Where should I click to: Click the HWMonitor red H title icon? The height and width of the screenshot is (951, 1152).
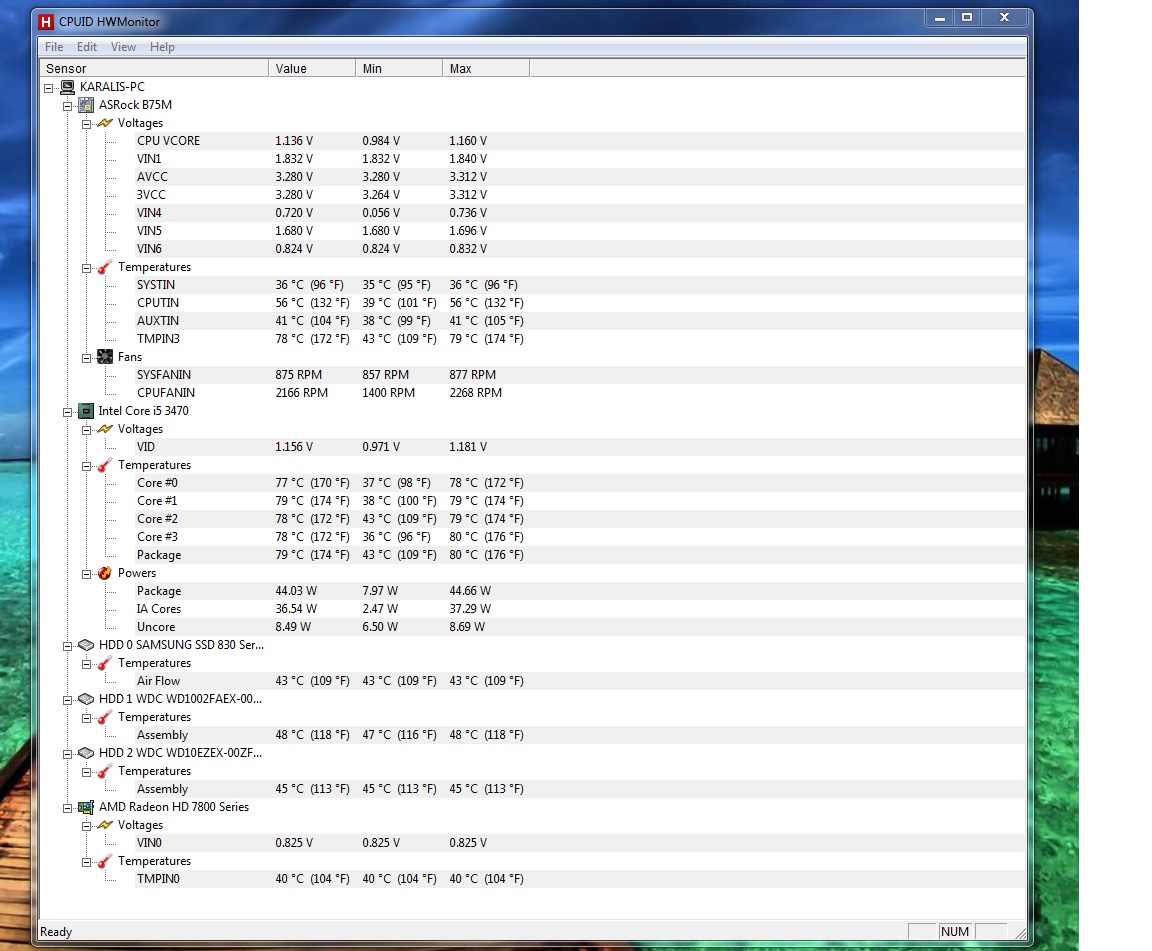46,22
